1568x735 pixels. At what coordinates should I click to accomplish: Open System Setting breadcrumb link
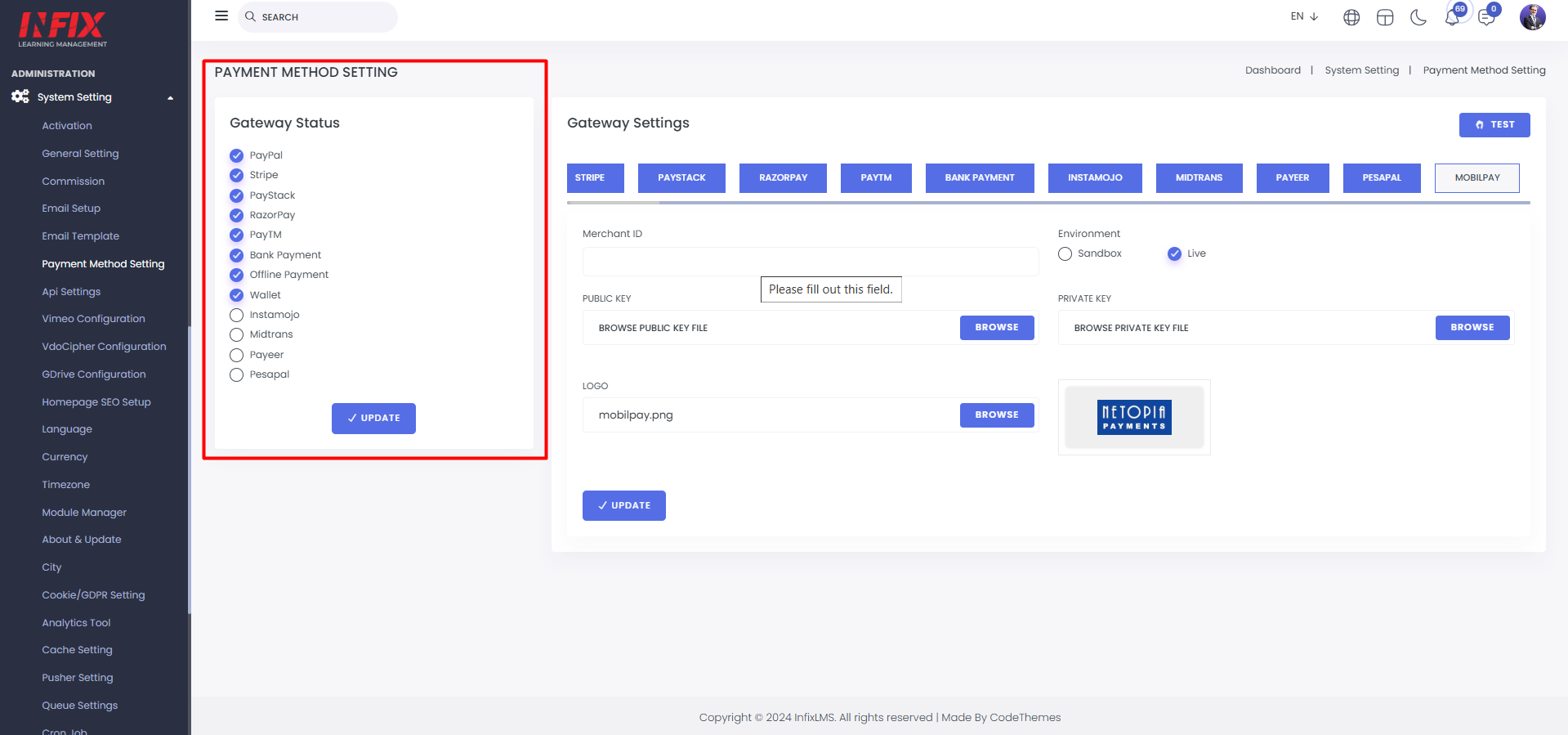click(1362, 70)
